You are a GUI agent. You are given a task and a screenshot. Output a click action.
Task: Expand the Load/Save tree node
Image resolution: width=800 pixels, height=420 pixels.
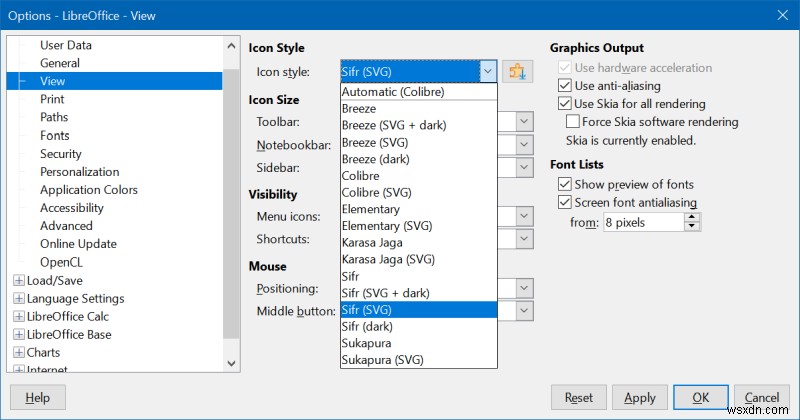coord(18,280)
